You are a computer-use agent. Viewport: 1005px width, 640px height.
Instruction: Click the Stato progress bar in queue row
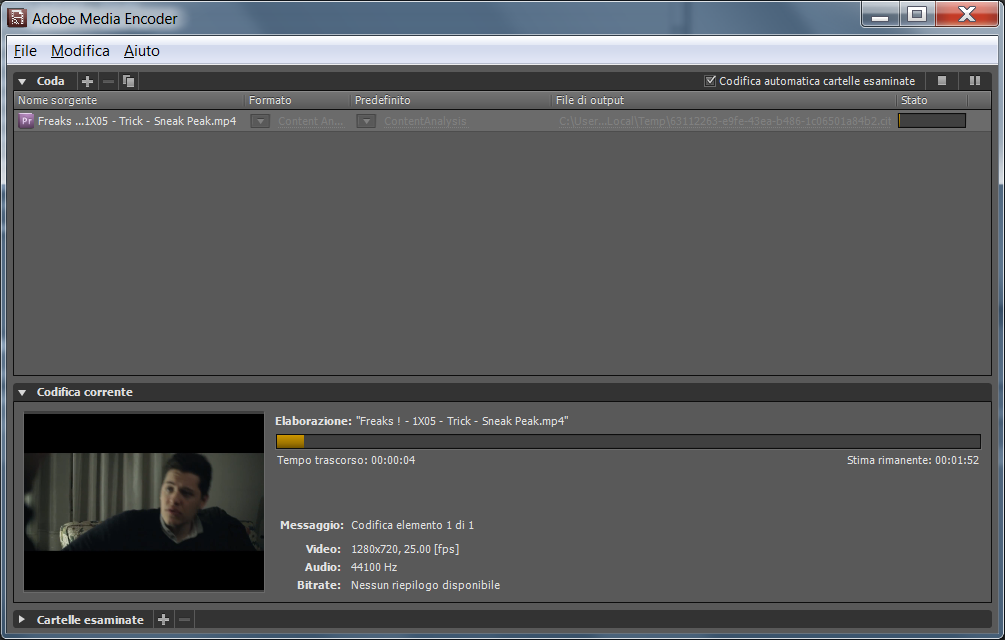(x=932, y=120)
